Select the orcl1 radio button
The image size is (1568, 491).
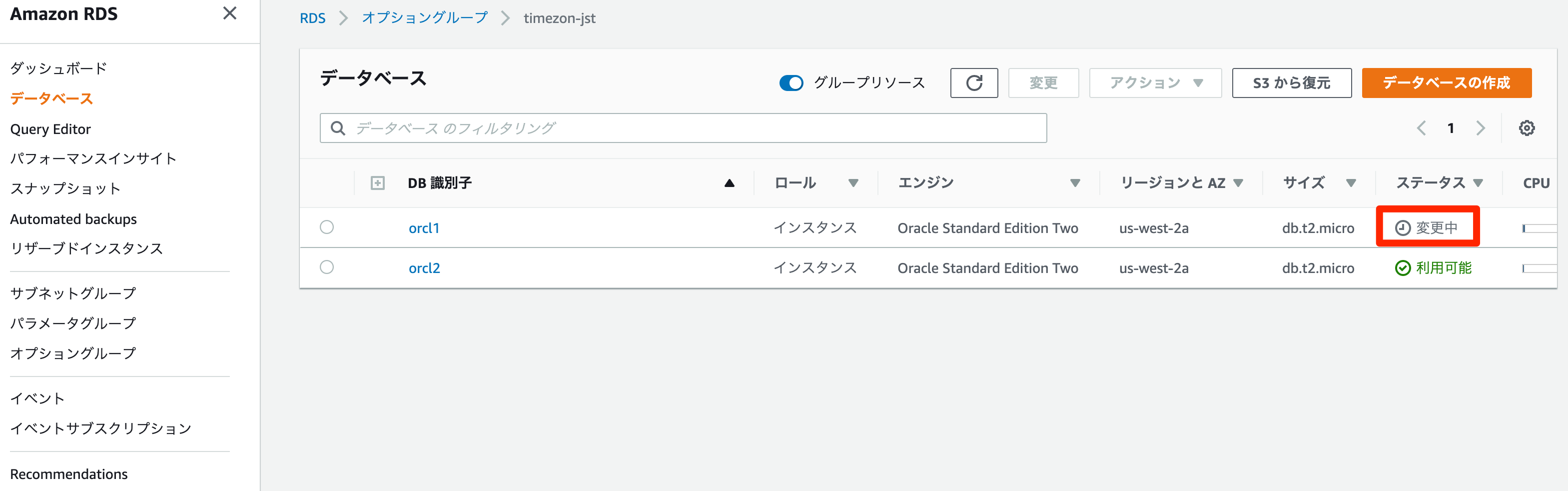(x=327, y=227)
